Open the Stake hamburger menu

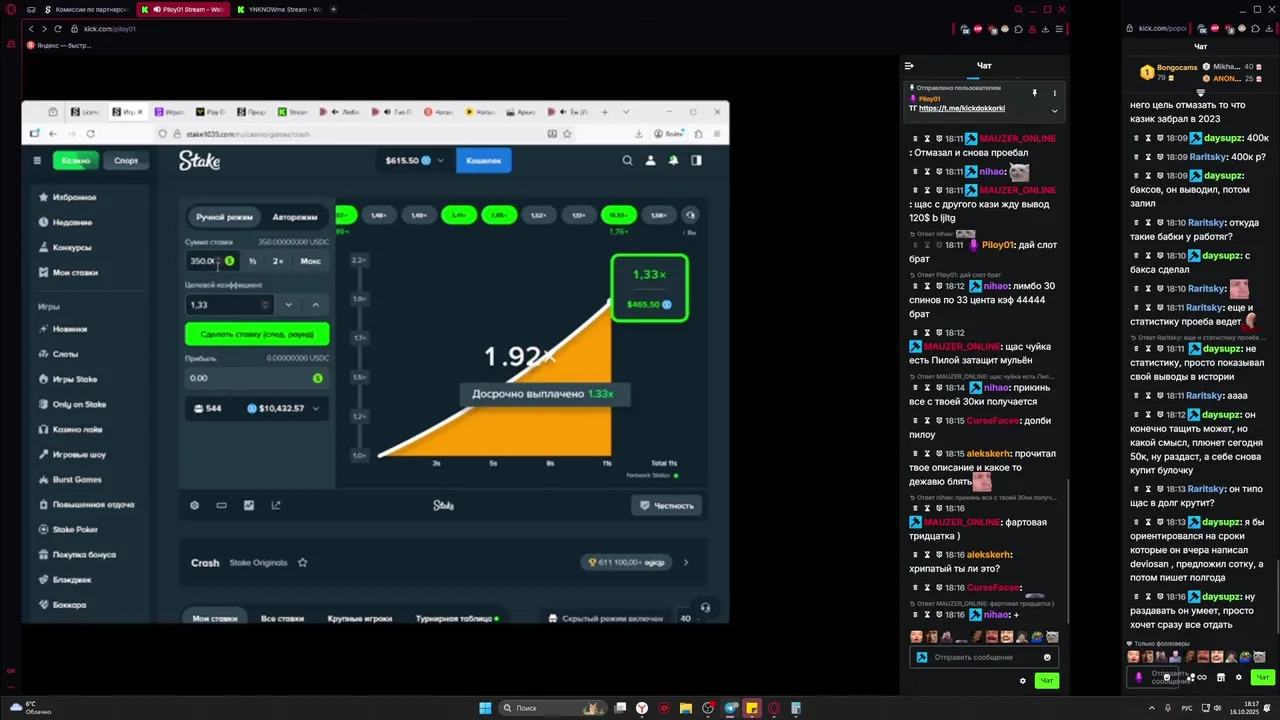tap(37, 160)
